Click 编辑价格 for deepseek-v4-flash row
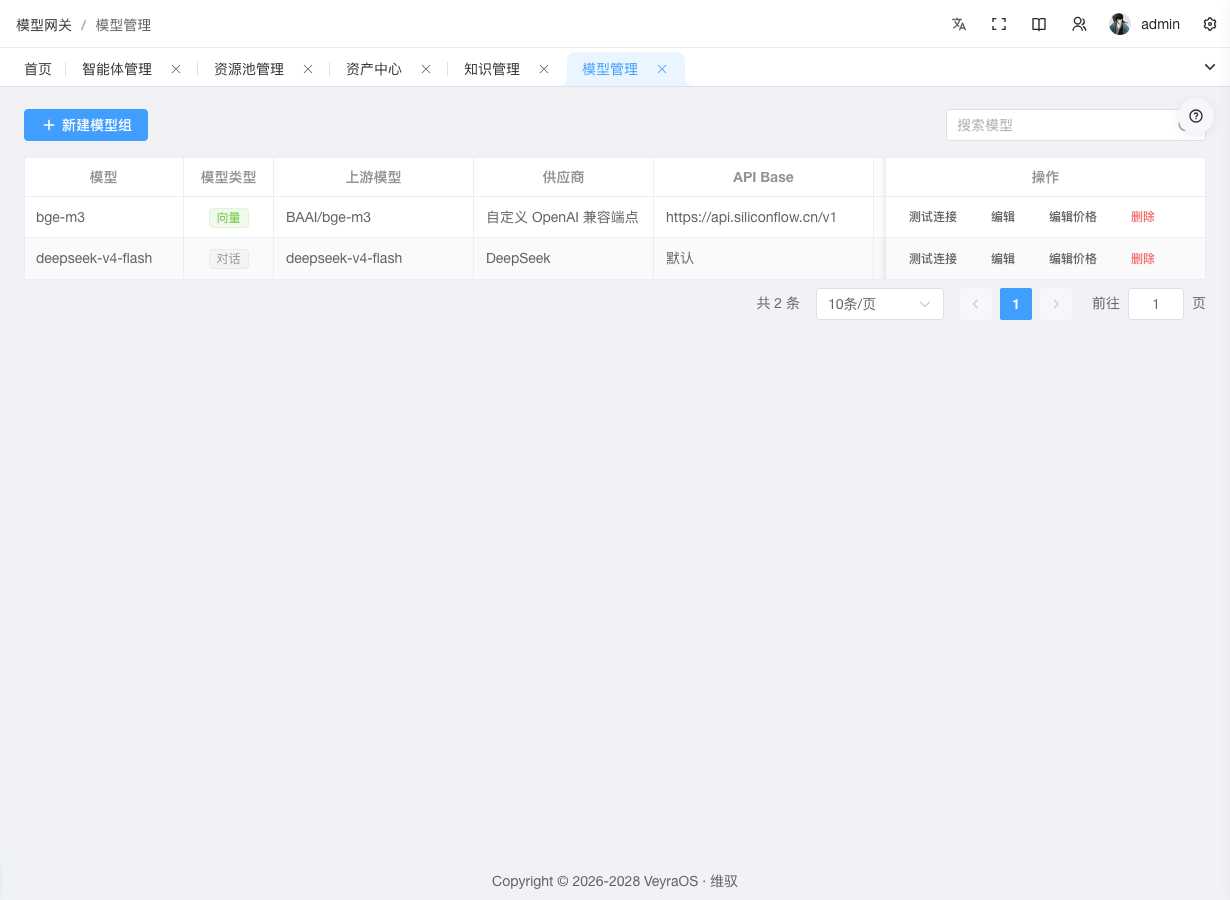Screen dimensions: 1230x900 click(1073, 259)
